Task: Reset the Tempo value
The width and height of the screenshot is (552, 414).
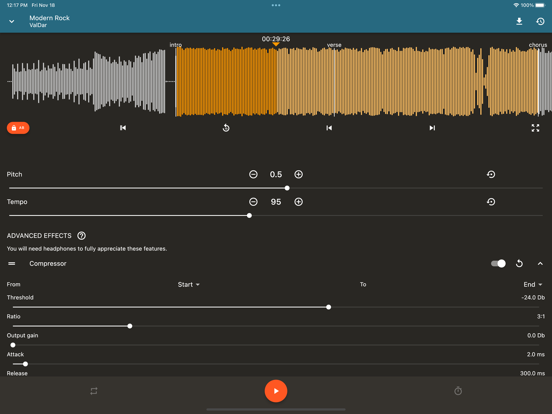Action: pyautogui.click(x=491, y=202)
